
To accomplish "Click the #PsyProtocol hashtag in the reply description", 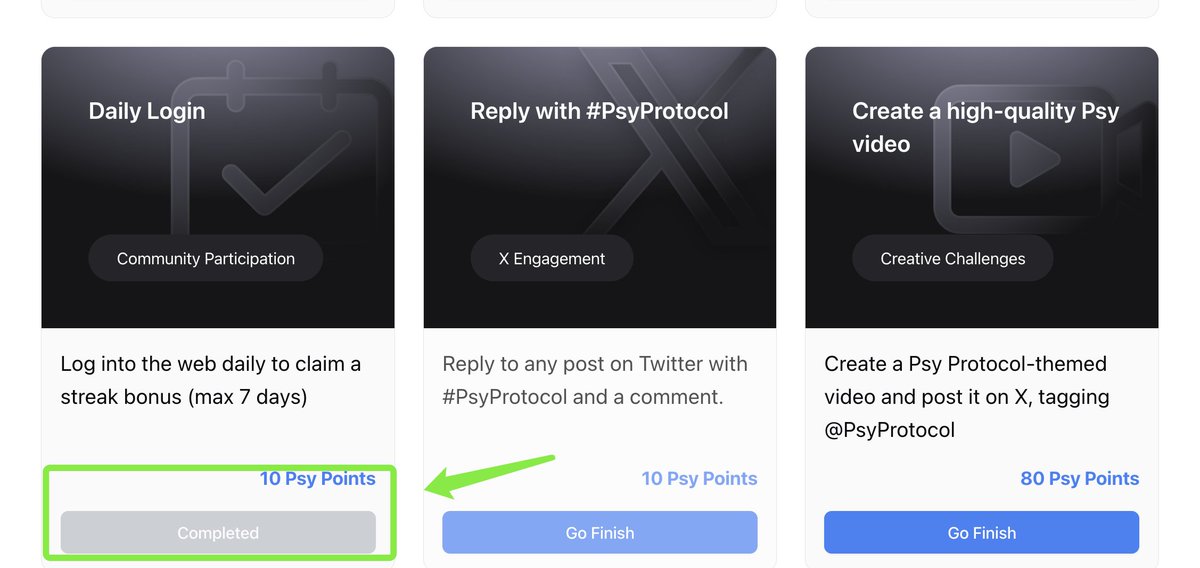I will pos(505,397).
